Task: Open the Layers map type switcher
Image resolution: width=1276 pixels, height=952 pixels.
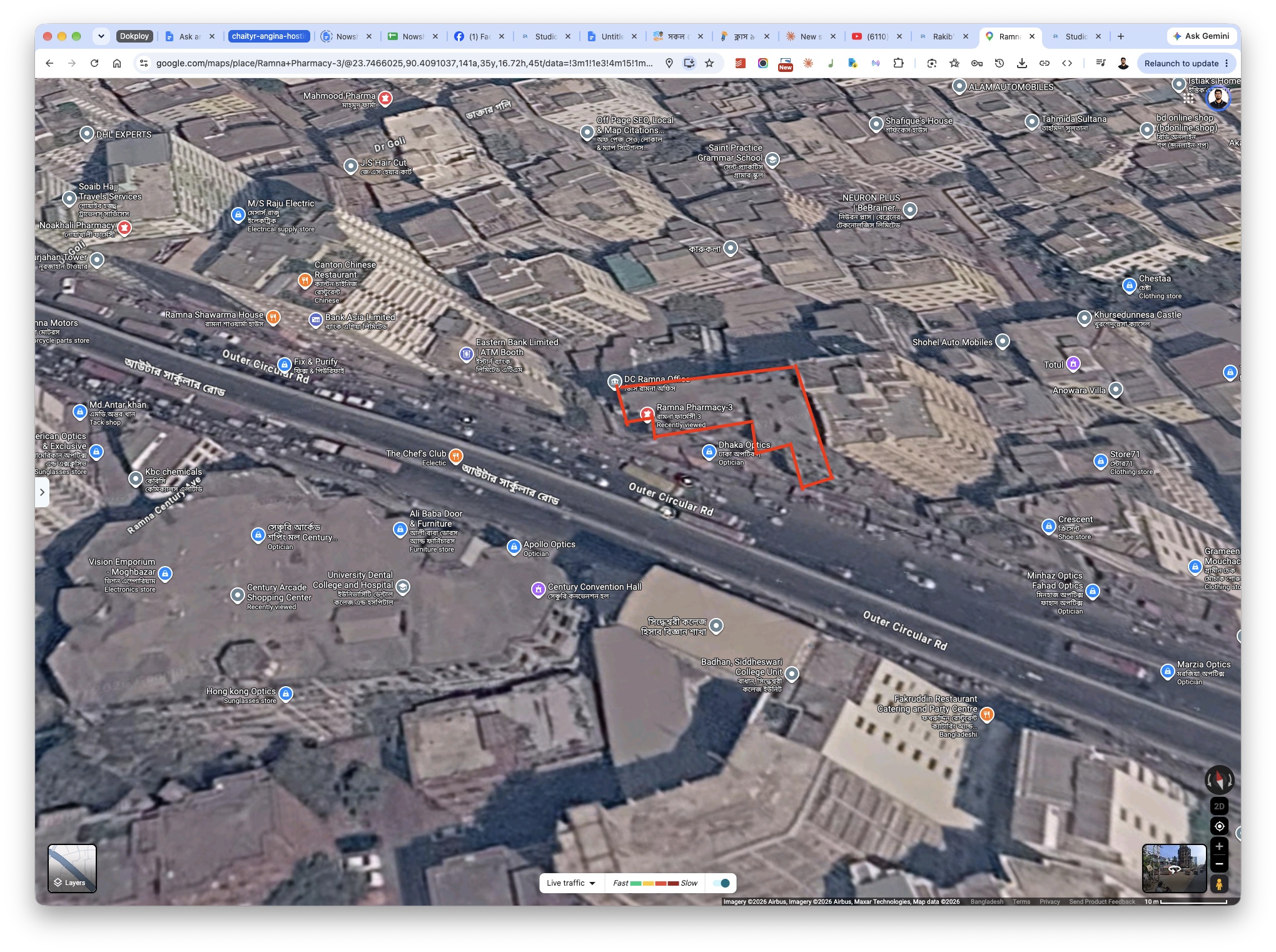Action: click(x=72, y=868)
